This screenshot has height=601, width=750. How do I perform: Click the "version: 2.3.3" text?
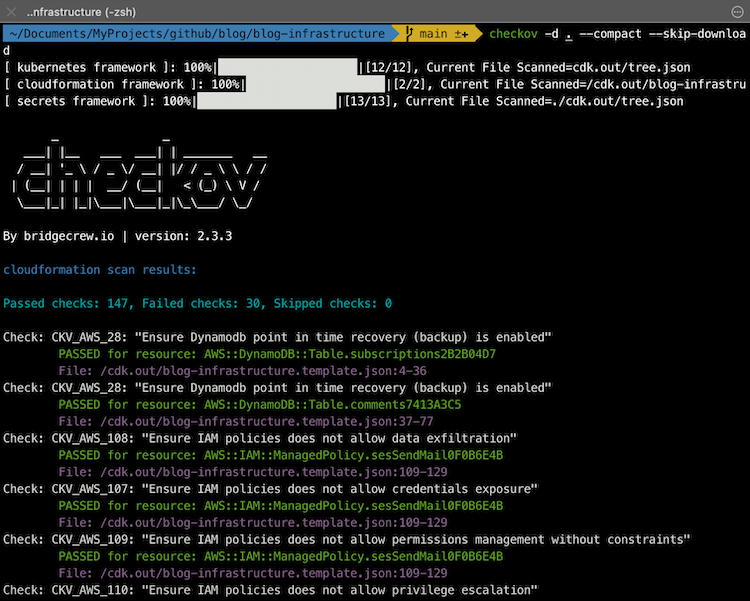[x=184, y=236]
